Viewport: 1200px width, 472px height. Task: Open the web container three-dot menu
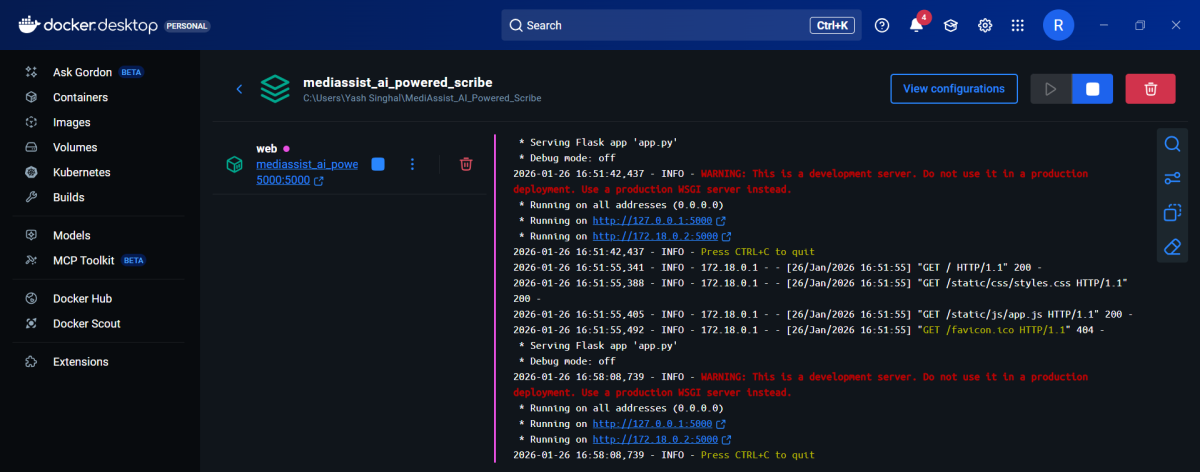pos(412,164)
